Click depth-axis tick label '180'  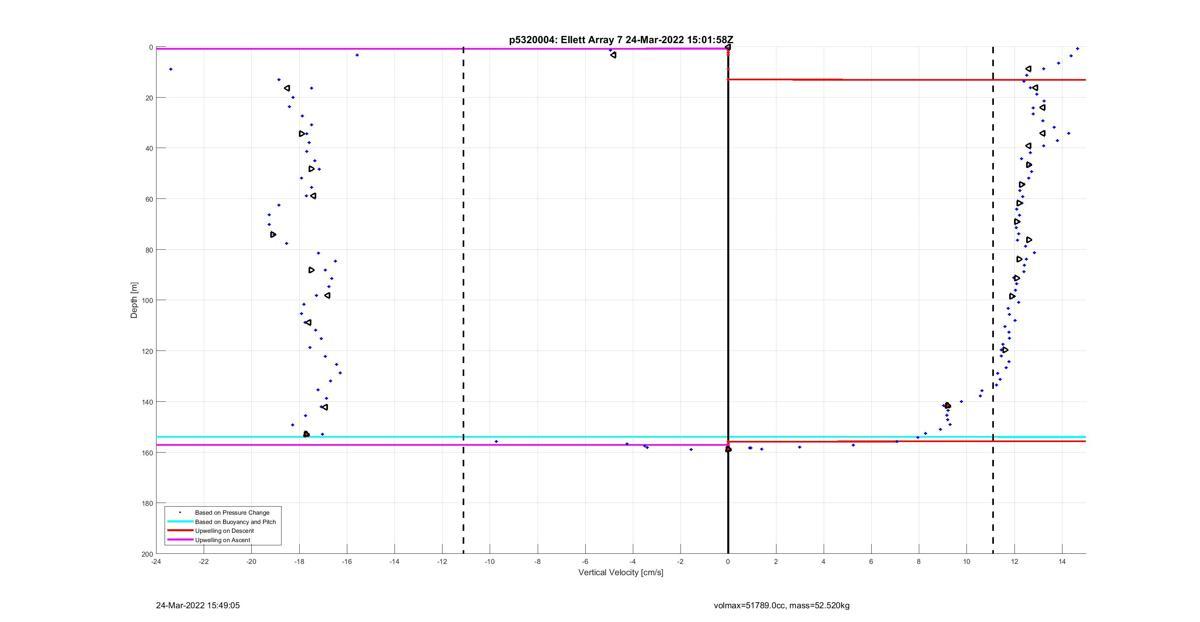pyautogui.click(x=146, y=503)
